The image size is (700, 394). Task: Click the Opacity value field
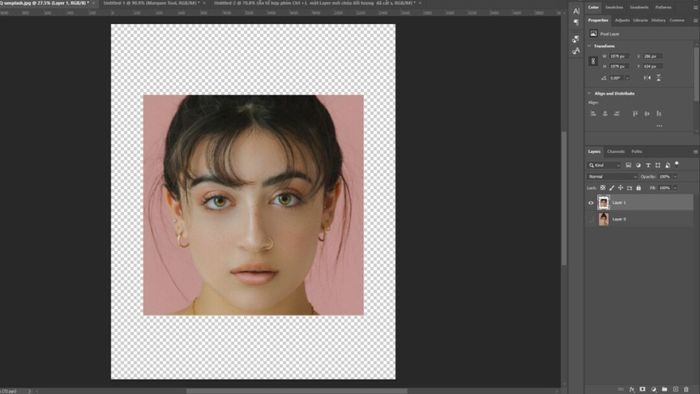(x=665, y=177)
